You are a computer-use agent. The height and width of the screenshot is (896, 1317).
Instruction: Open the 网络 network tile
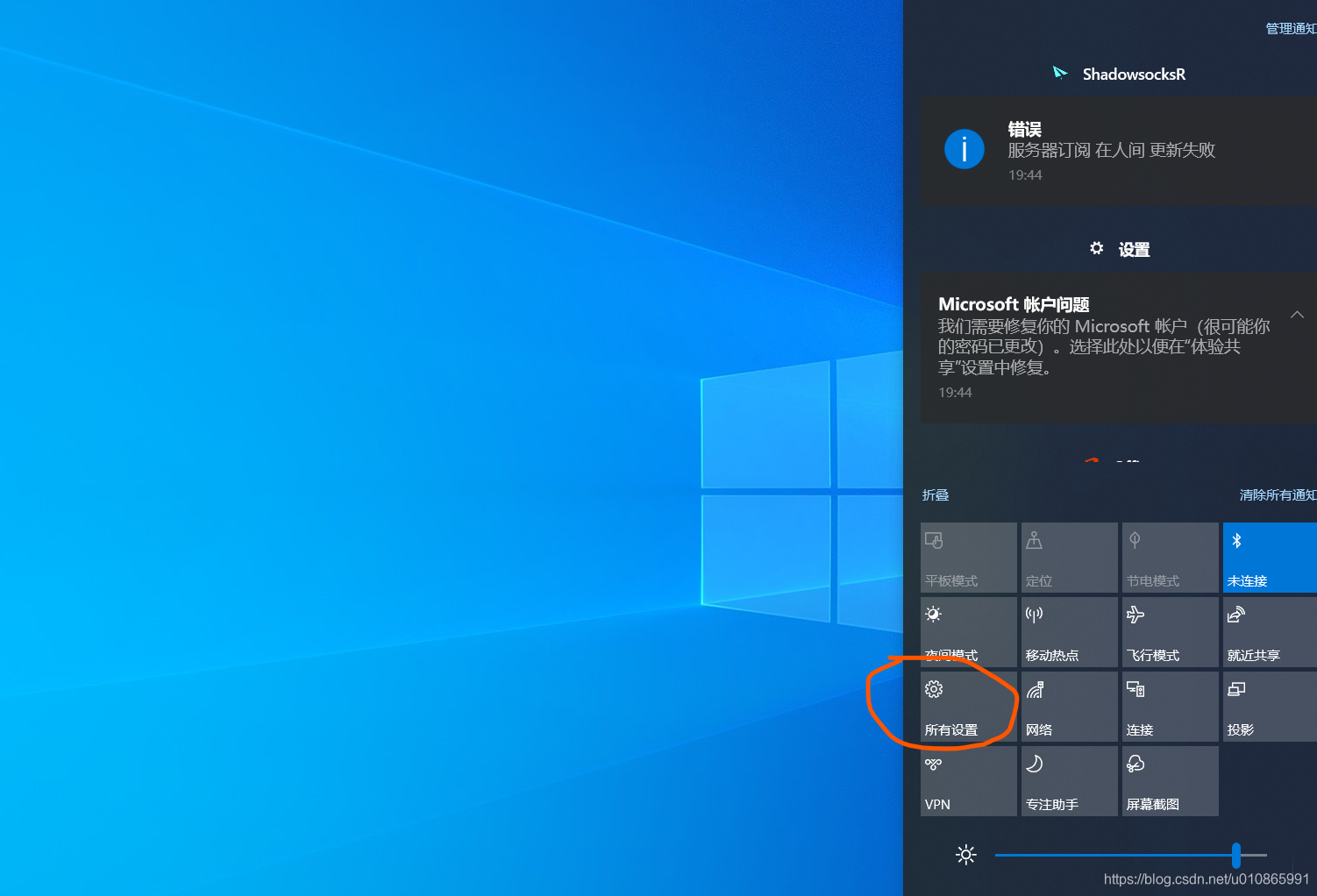tap(1070, 707)
